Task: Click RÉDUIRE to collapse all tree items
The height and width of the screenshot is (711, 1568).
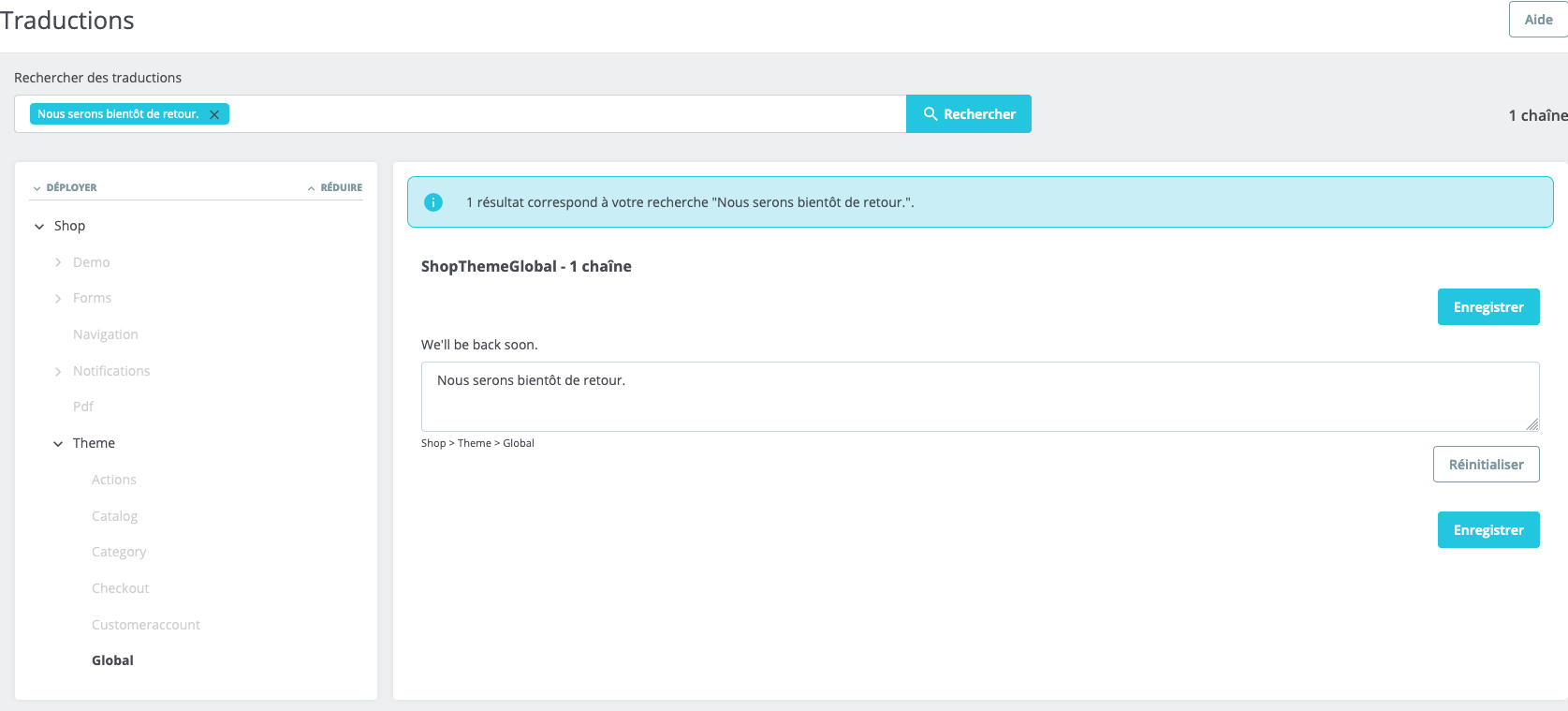Action: [335, 187]
